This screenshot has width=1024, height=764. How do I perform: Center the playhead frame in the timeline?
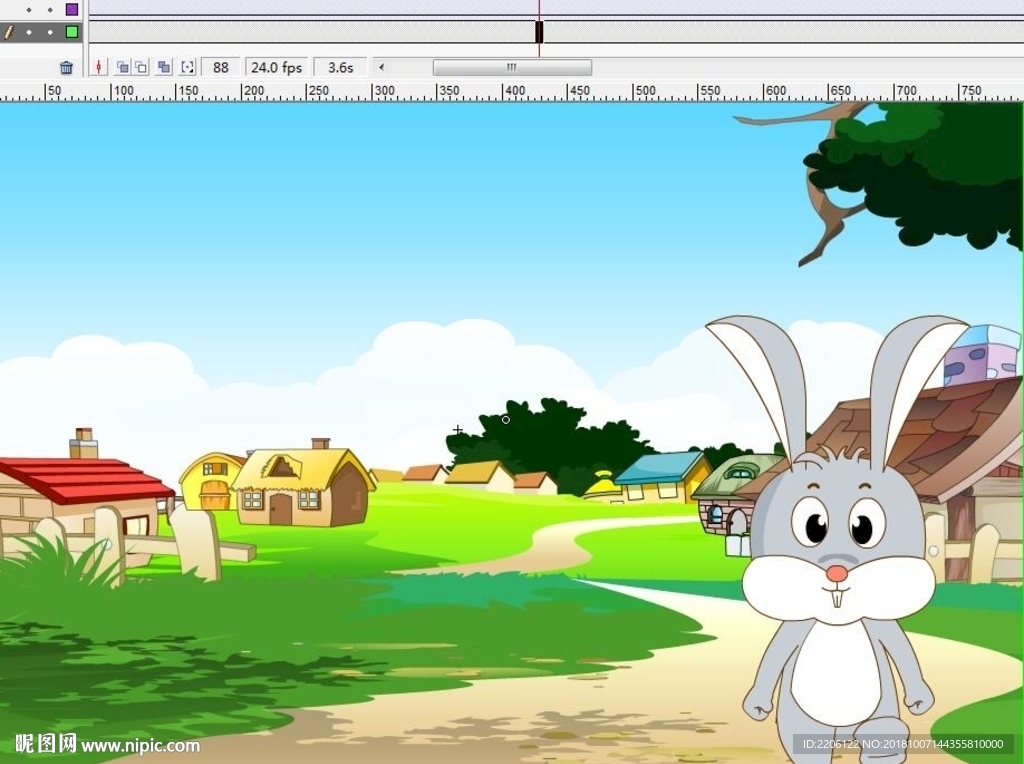tap(99, 67)
